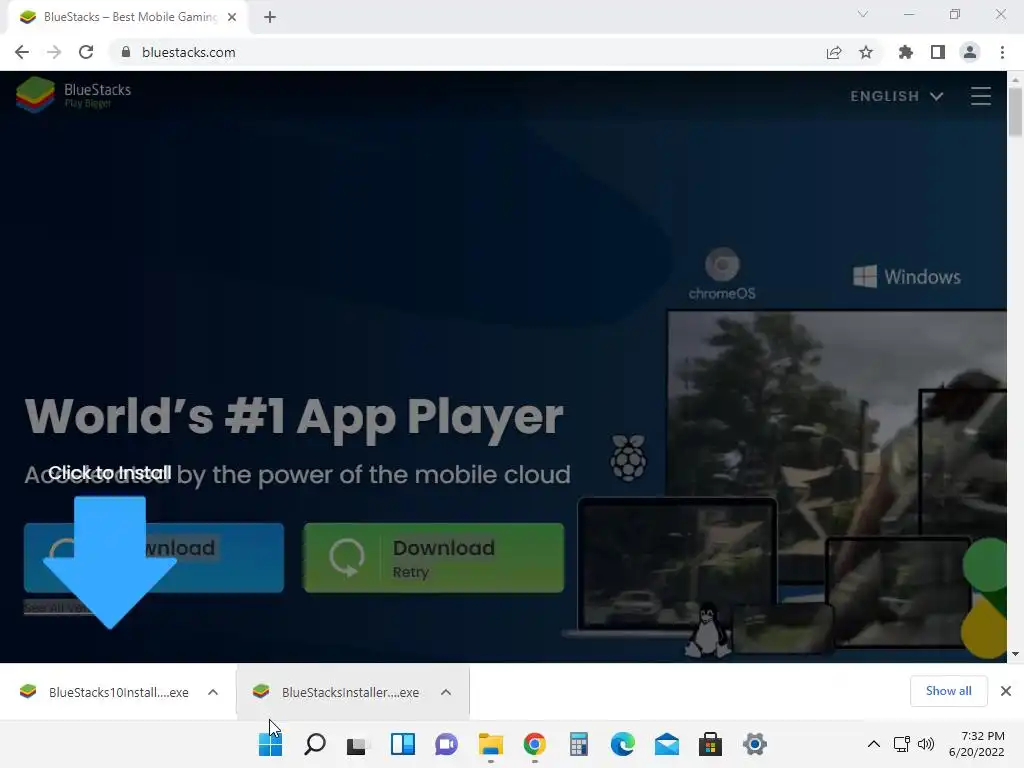Screen dimensions: 1024x768
Task: Click the green Download Retry button
Action: pos(434,558)
